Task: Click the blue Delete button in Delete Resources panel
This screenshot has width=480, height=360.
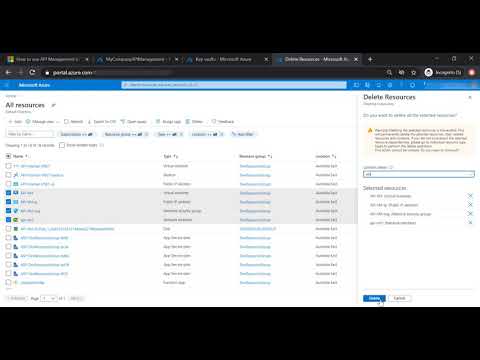Action: (x=374, y=298)
